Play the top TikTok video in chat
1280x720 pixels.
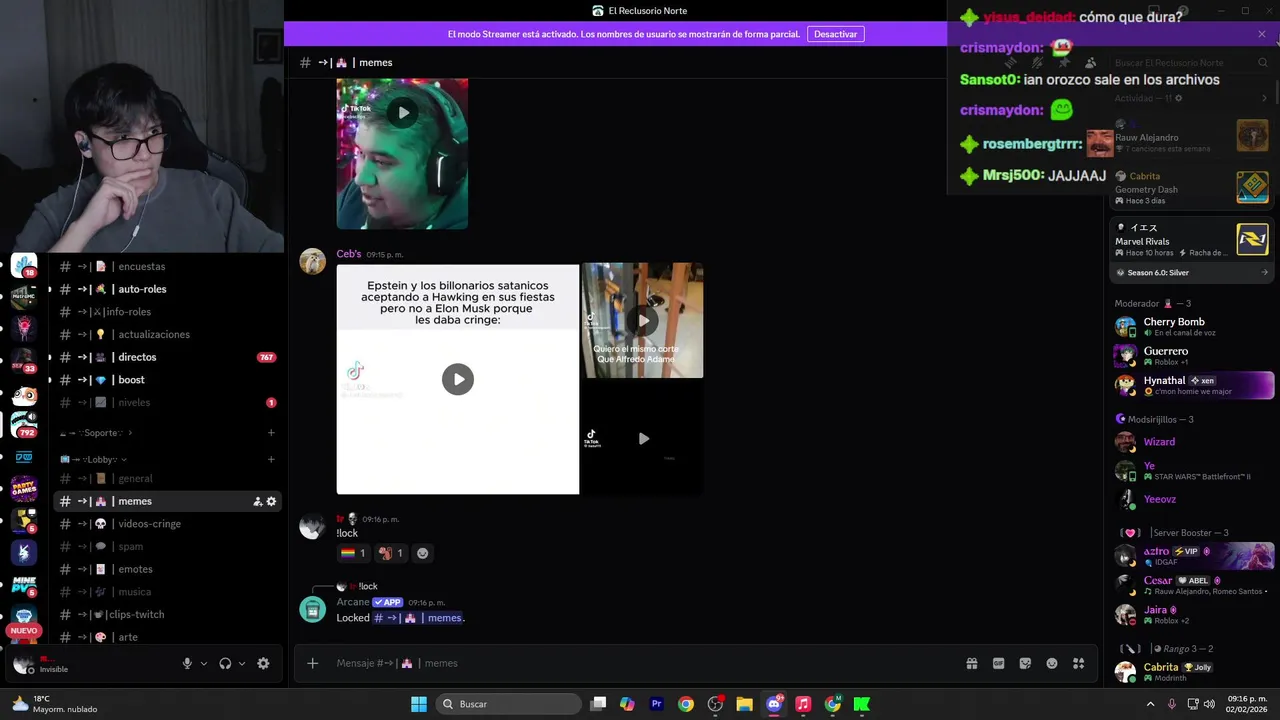(x=402, y=112)
